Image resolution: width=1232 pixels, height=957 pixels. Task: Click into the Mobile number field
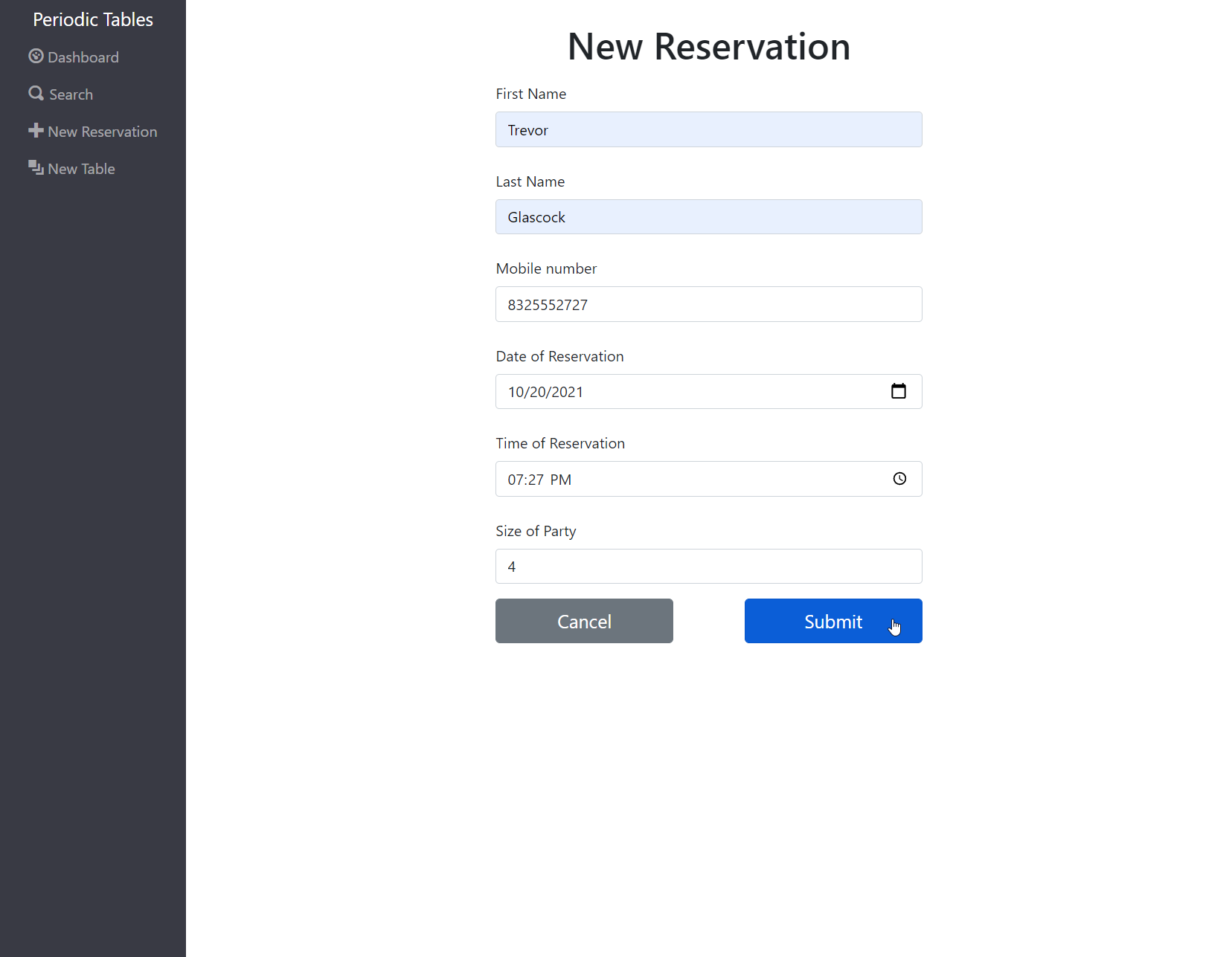(x=709, y=304)
